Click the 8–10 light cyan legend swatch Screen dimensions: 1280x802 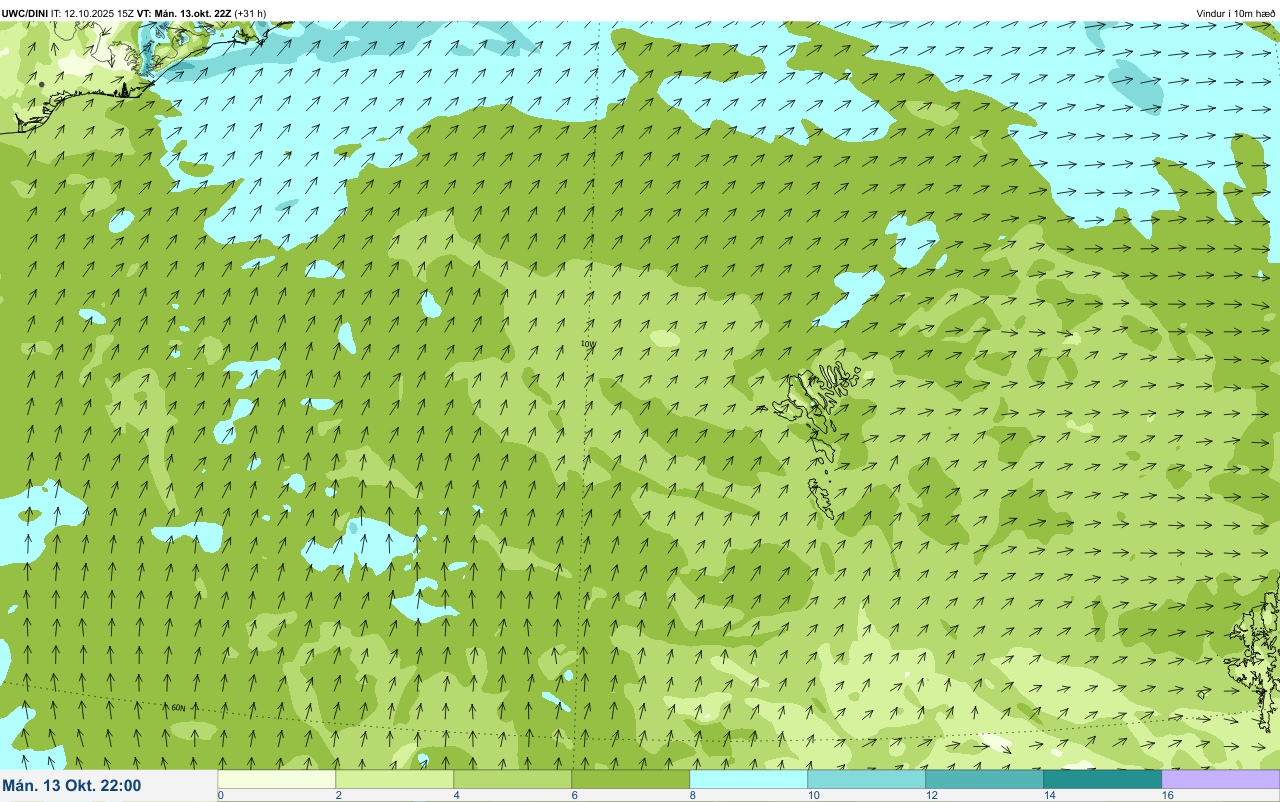(749, 779)
